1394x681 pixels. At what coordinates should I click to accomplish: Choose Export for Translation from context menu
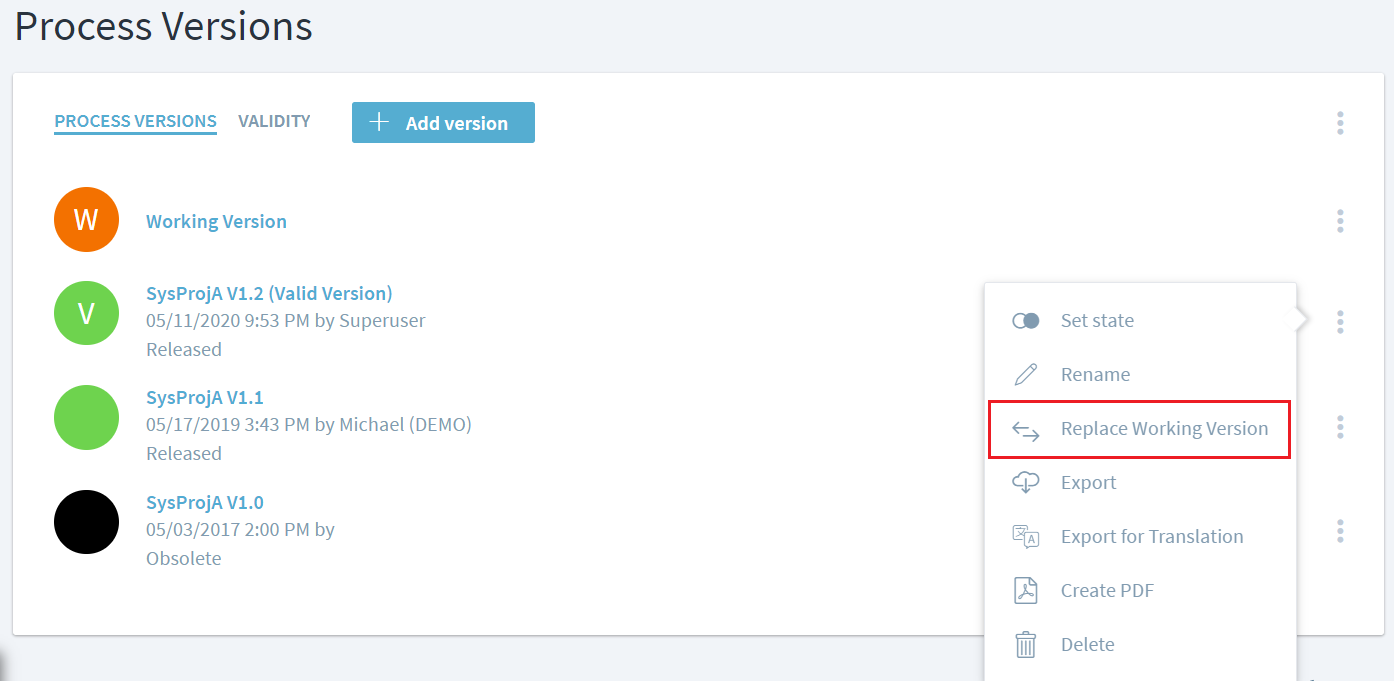pyautogui.click(x=1151, y=537)
